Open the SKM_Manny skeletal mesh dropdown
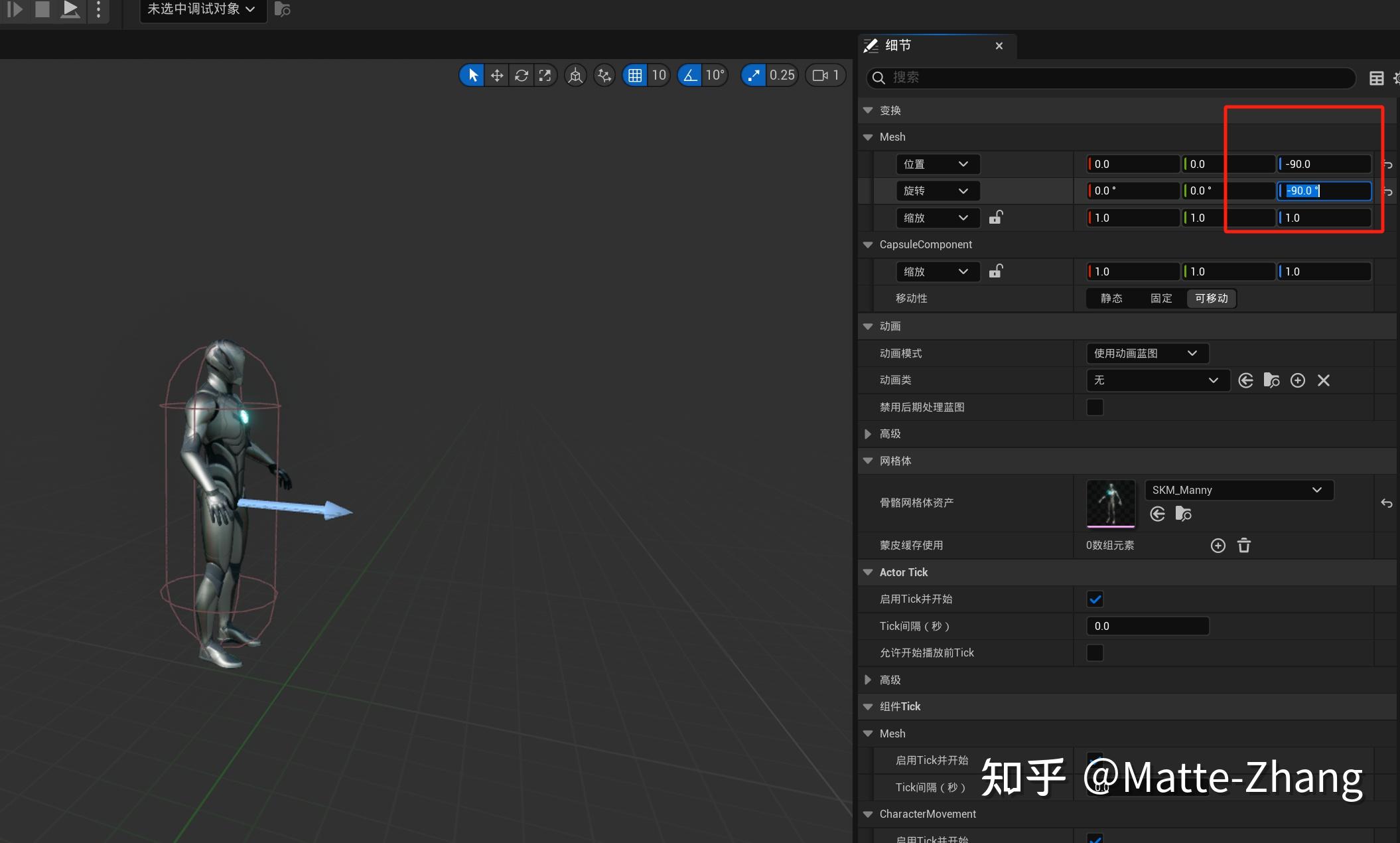Viewport: 1400px width, 843px height. pyautogui.click(x=1238, y=490)
